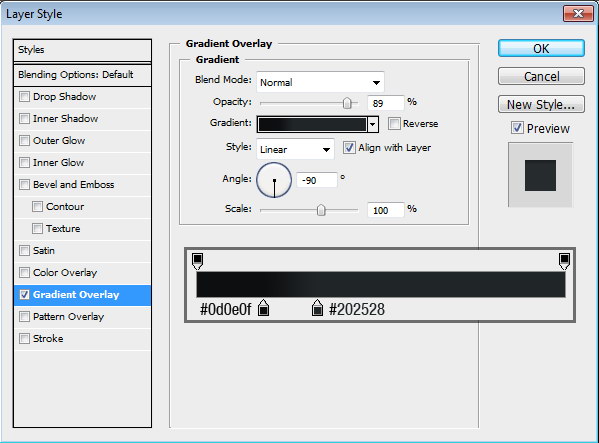
Task: Click the Opacity slider handle
Action: click(347, 103)
